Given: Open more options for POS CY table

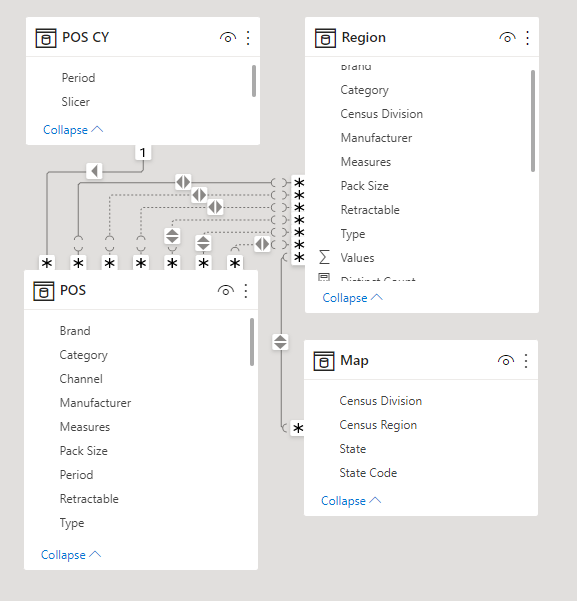Looking at the screenshot, I should coord(248,38).
